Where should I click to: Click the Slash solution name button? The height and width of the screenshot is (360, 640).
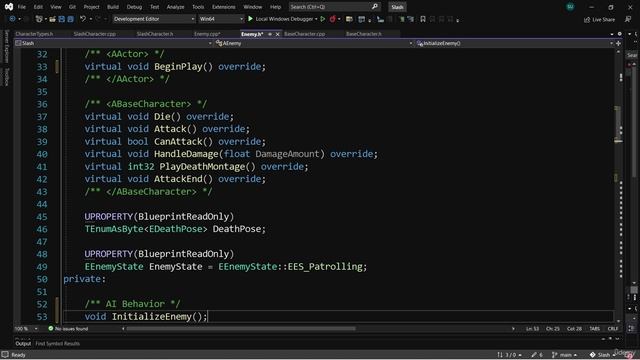click(x=397, y=7)
